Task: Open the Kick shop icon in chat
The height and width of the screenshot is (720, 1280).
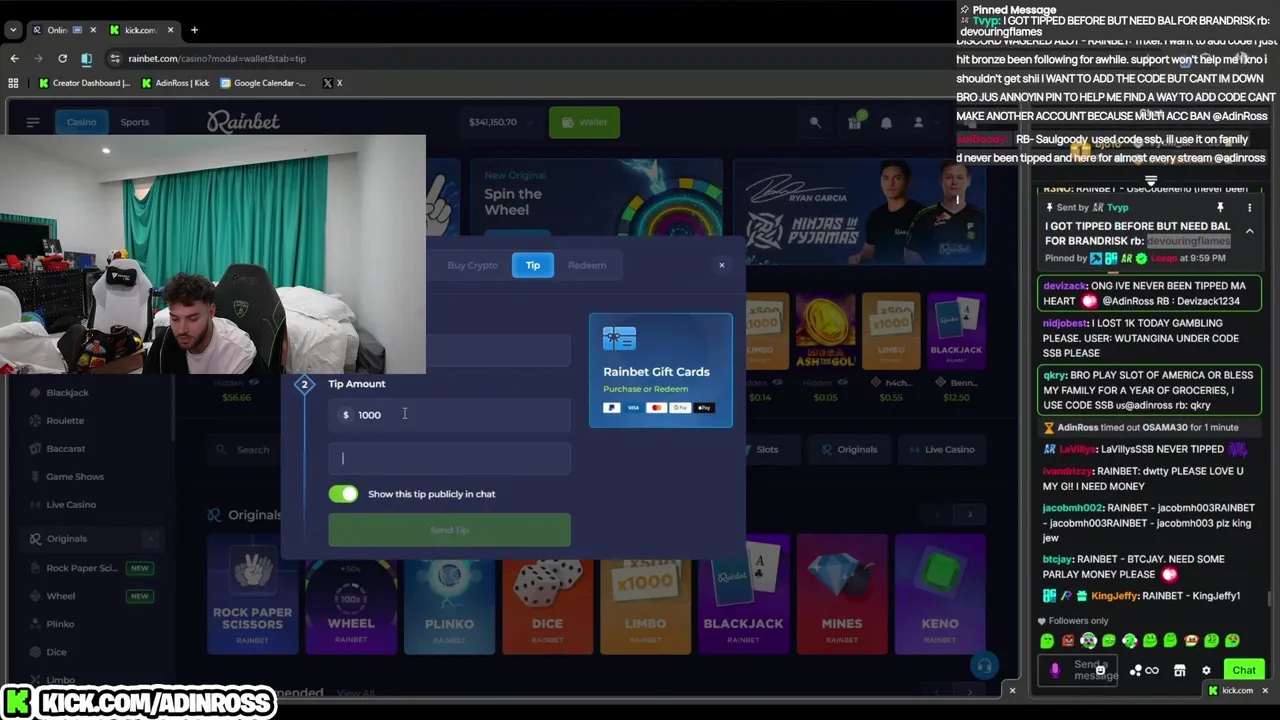Action: [1179, 670]
